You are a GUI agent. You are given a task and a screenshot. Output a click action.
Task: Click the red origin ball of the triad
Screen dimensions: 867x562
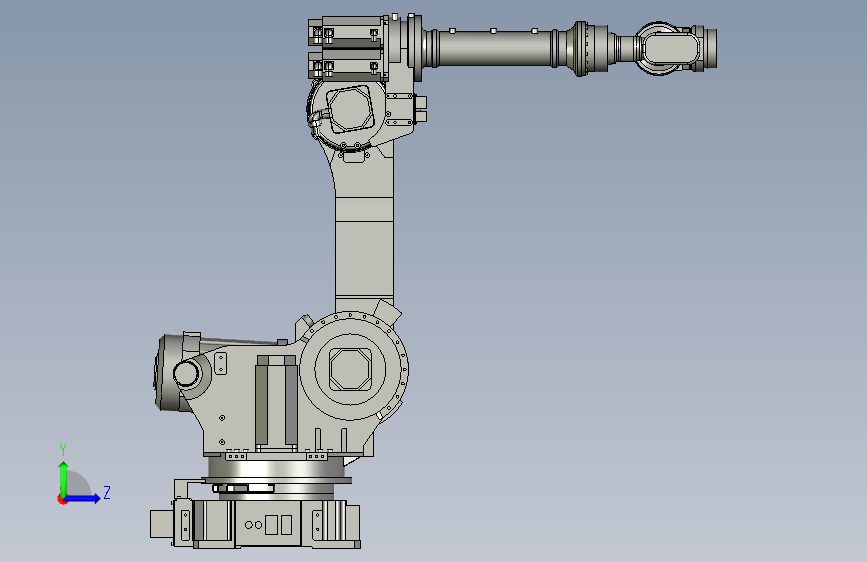click(x=62, y=499)
